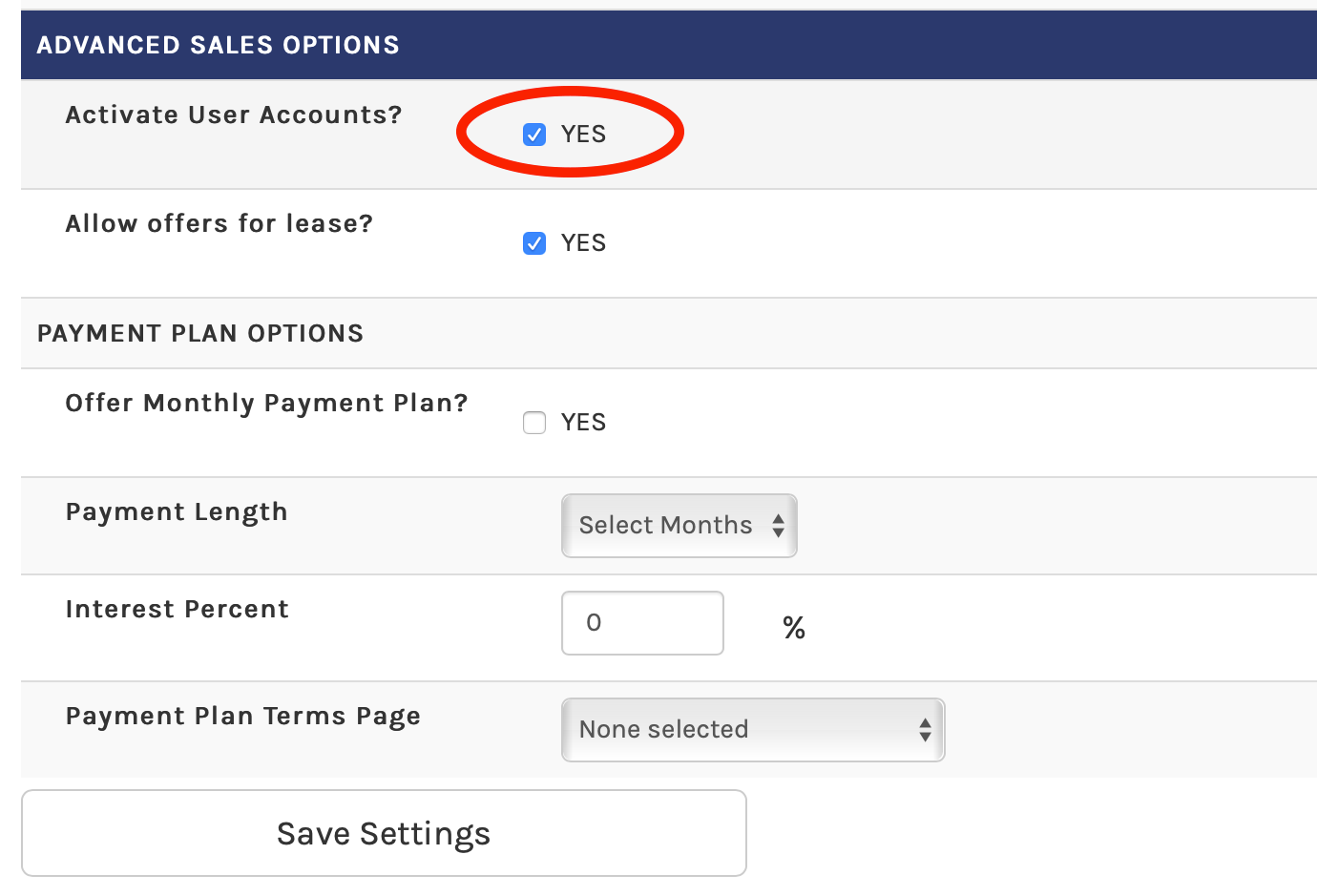The height and width of the screenshot is (896, 1317).
Task: Click the arrows icon on None selected dropdown
Action: [x=925, y=730]
